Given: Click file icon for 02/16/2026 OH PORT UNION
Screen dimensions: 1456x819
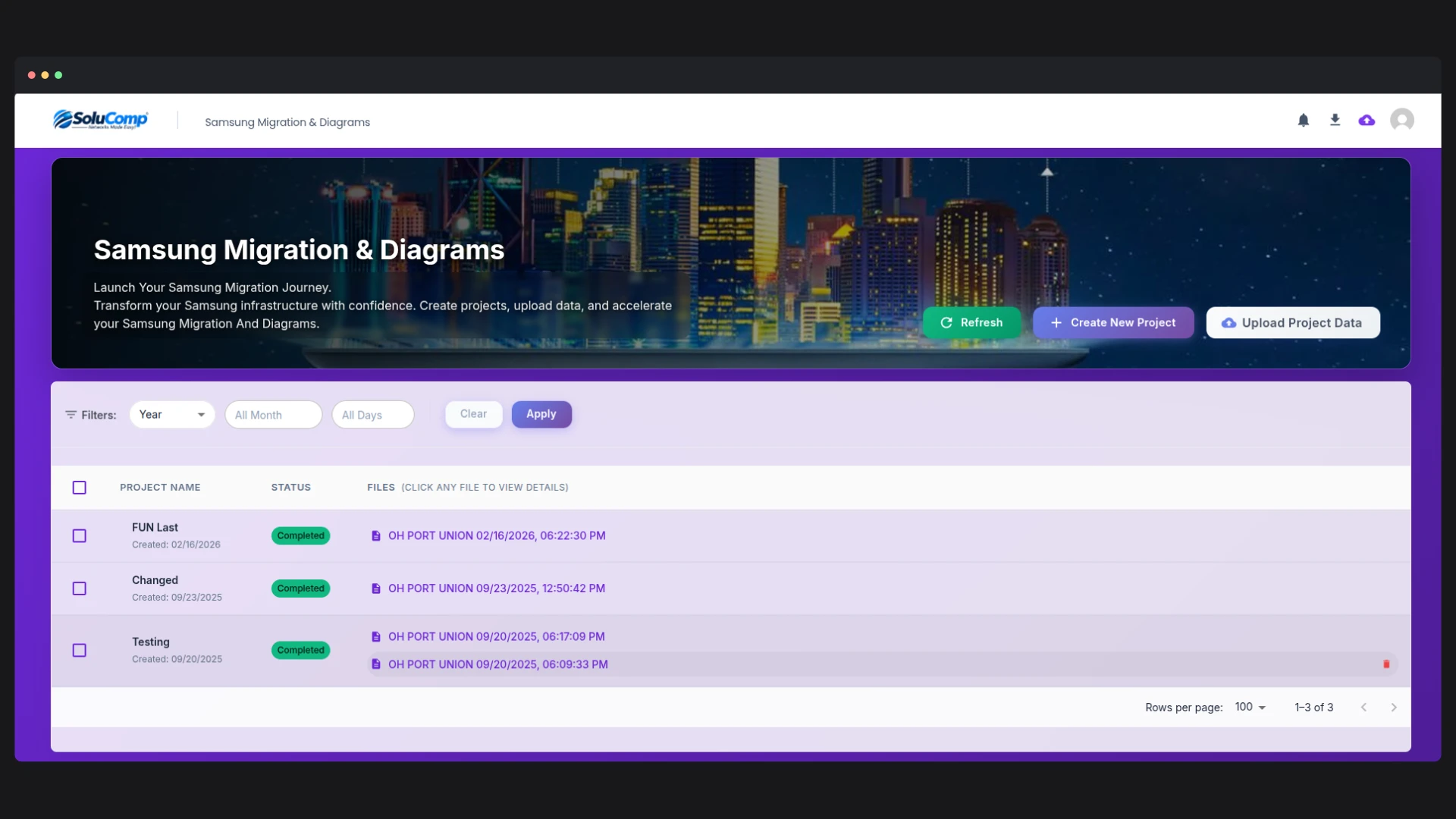Looking at the screenshot, I should pyautogui.click(x=375, y=535).
